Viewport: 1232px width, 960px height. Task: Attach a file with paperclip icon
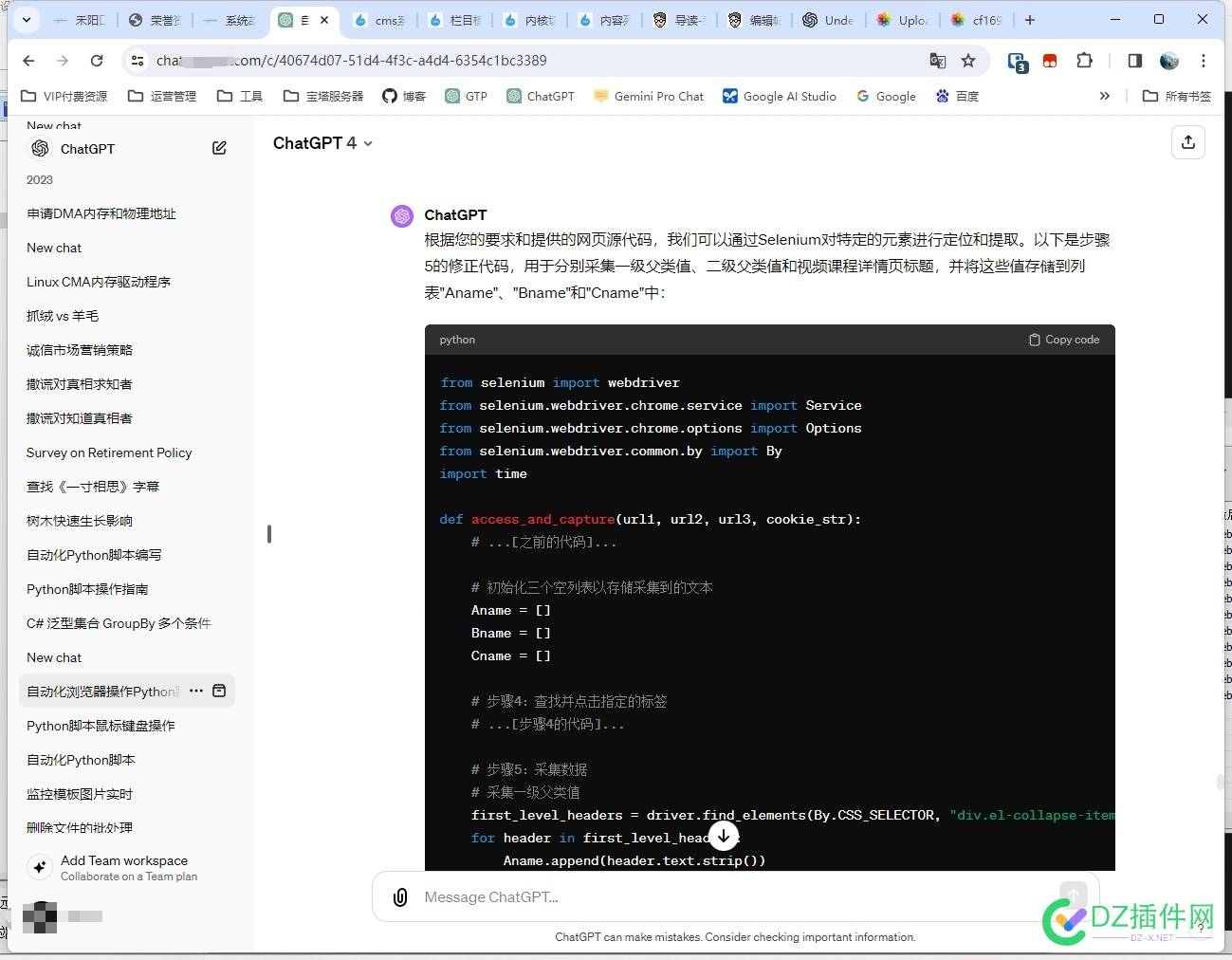point(400,897)
